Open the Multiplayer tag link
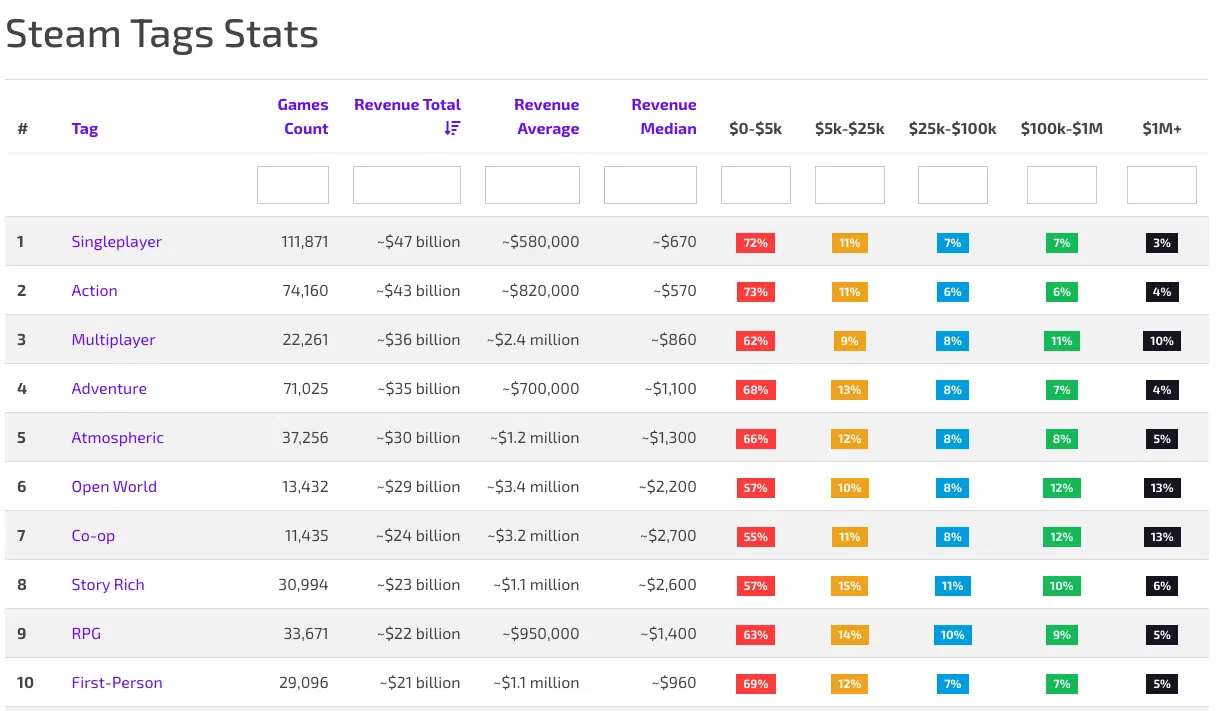The width and height of the screenshot is (1216, 711). [113, 340]
